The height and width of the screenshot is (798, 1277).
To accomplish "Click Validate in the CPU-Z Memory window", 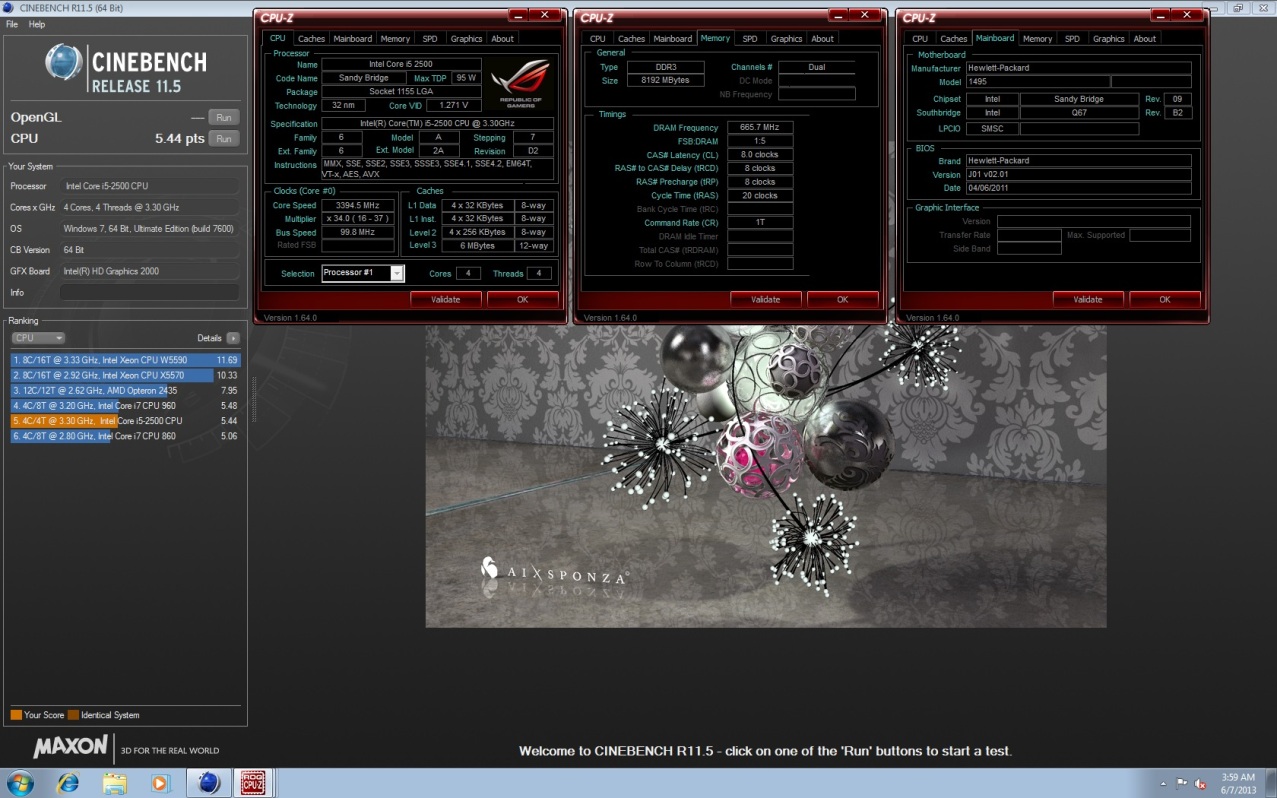I will click(765, 299).
